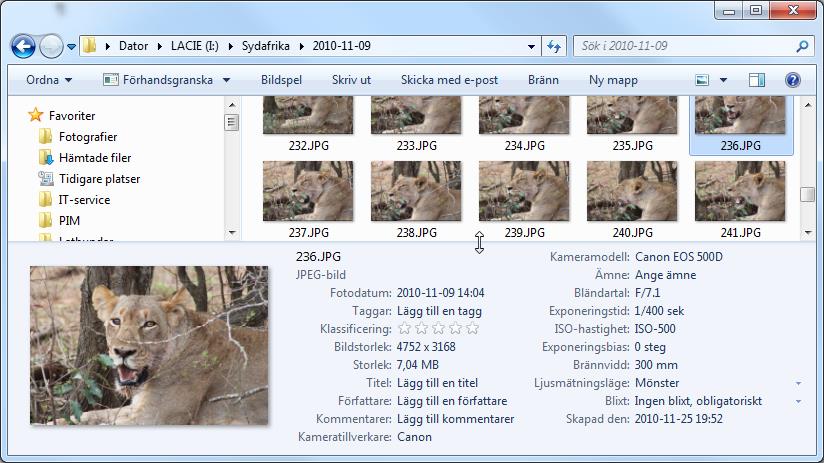Click navigation pane scroll up arrow
The height and width of the screenshot is (463, 824).
coord(232,105)
